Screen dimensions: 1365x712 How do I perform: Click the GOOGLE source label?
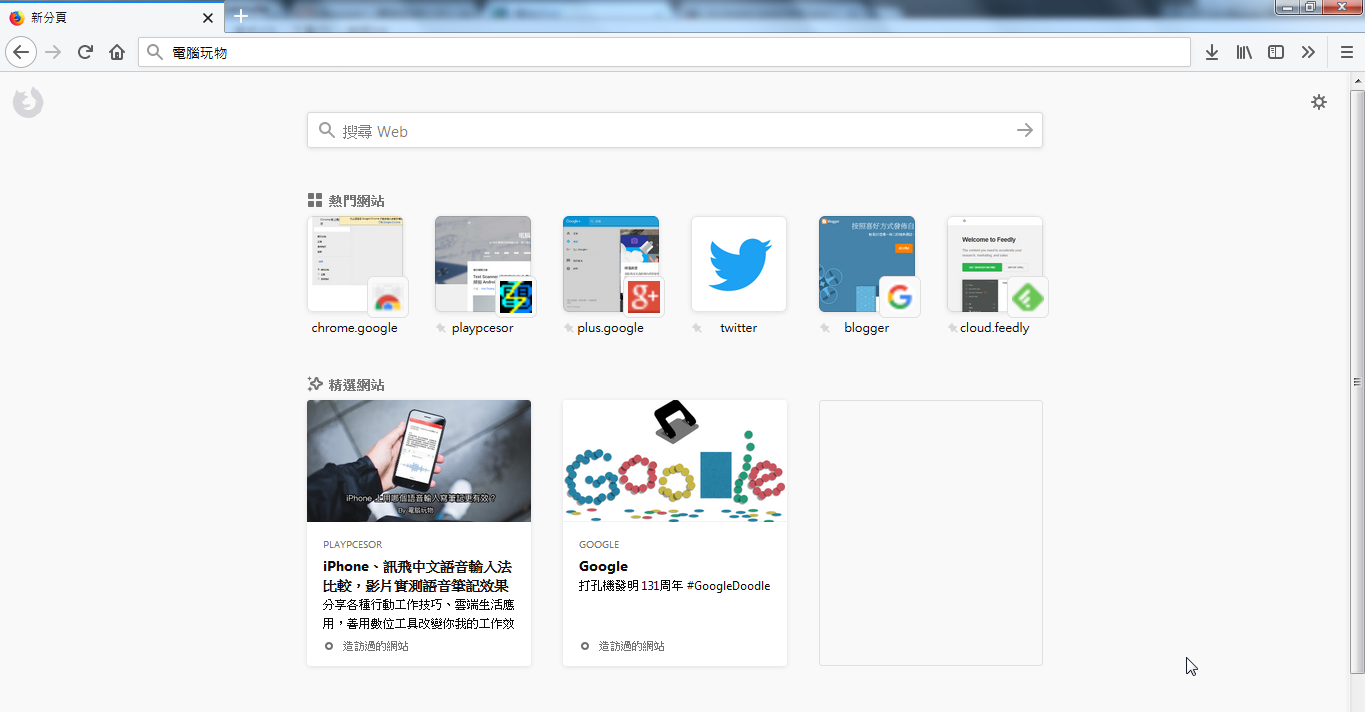coord(599,545)
